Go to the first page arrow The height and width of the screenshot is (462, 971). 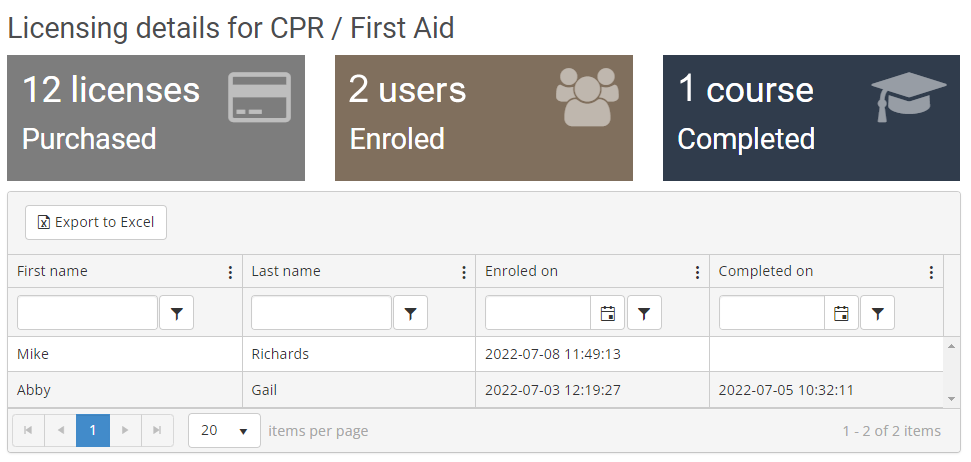click(x=28, y=431)
